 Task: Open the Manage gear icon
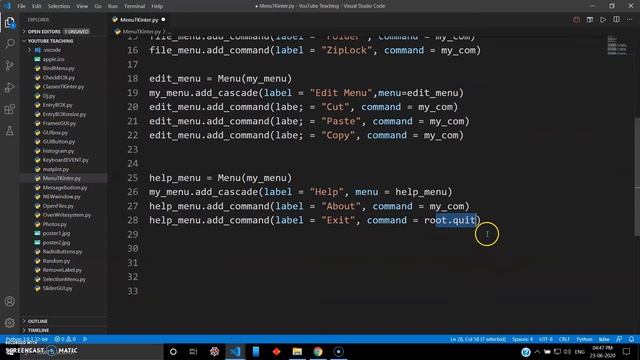10,323
